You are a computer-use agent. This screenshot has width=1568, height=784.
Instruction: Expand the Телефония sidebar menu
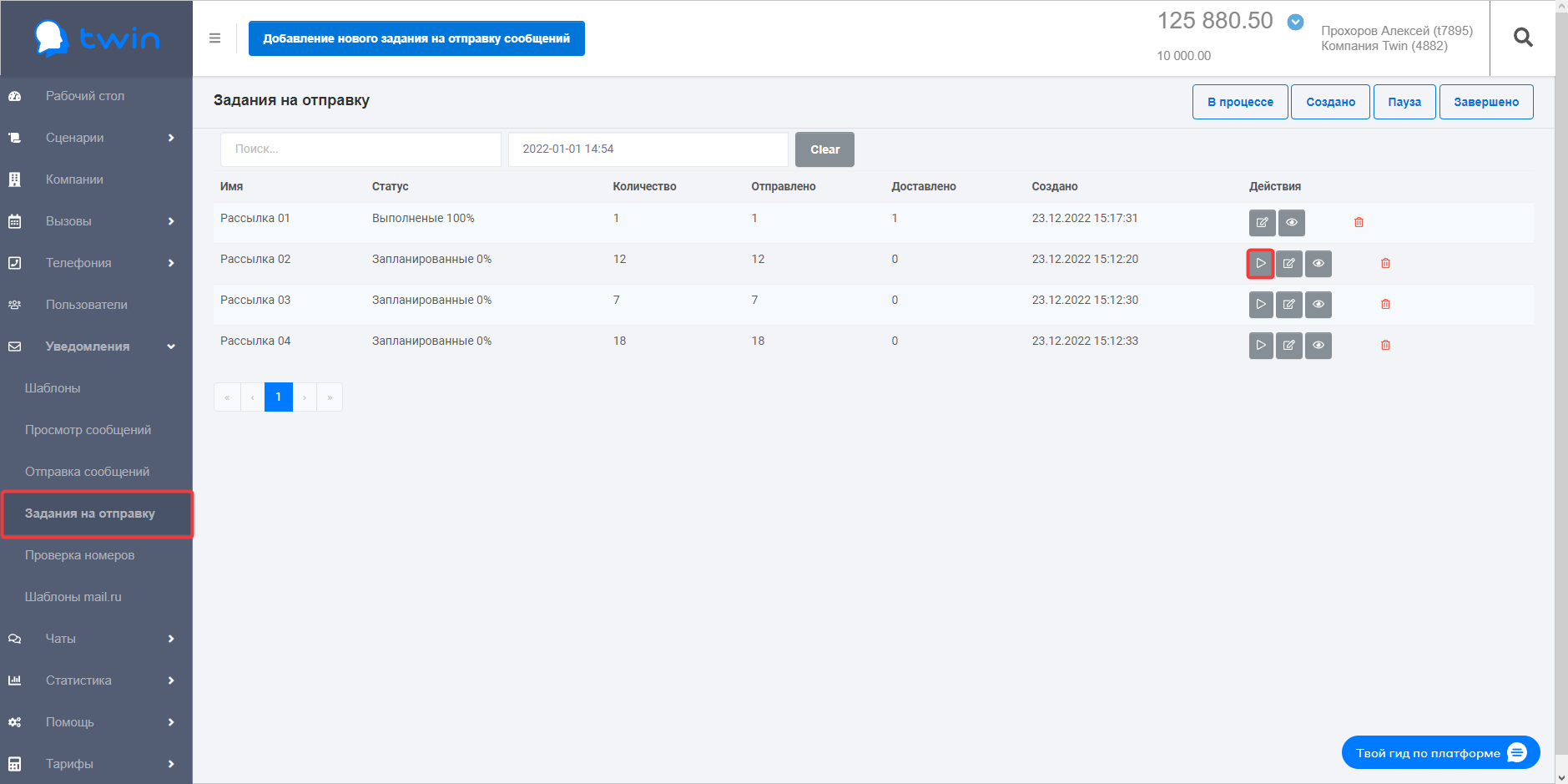[96, 263]
